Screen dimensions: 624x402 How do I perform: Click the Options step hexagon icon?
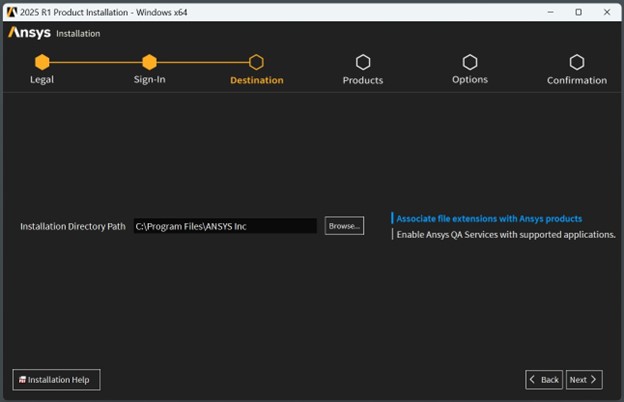click(470, 62)
